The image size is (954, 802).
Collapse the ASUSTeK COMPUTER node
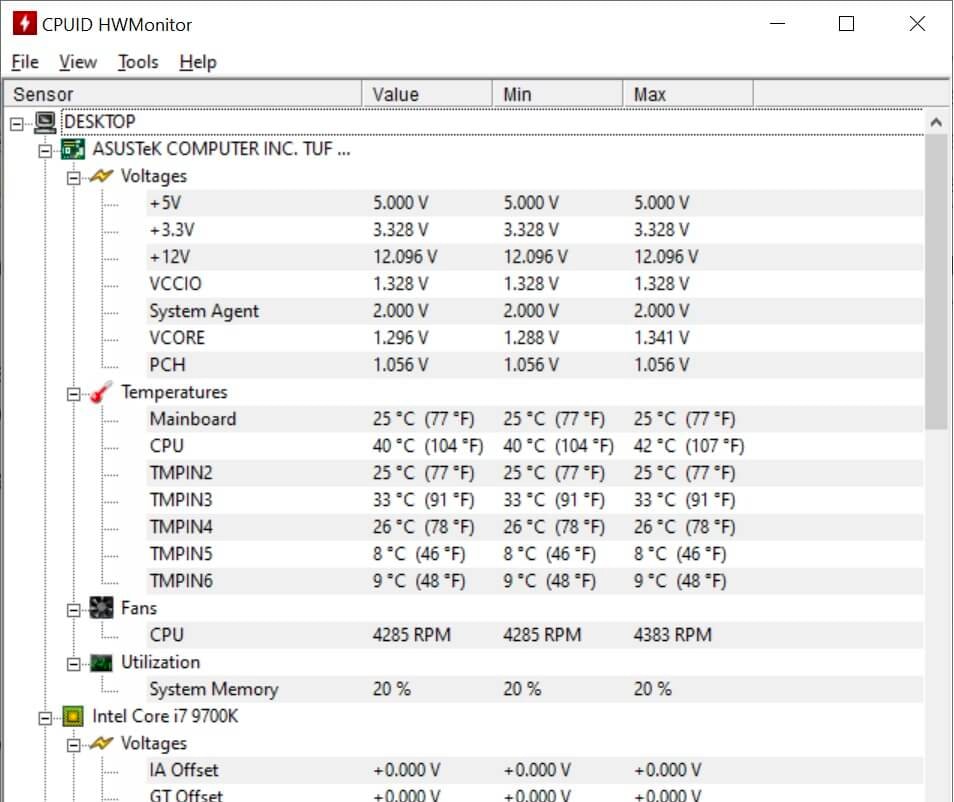point(44,150)
